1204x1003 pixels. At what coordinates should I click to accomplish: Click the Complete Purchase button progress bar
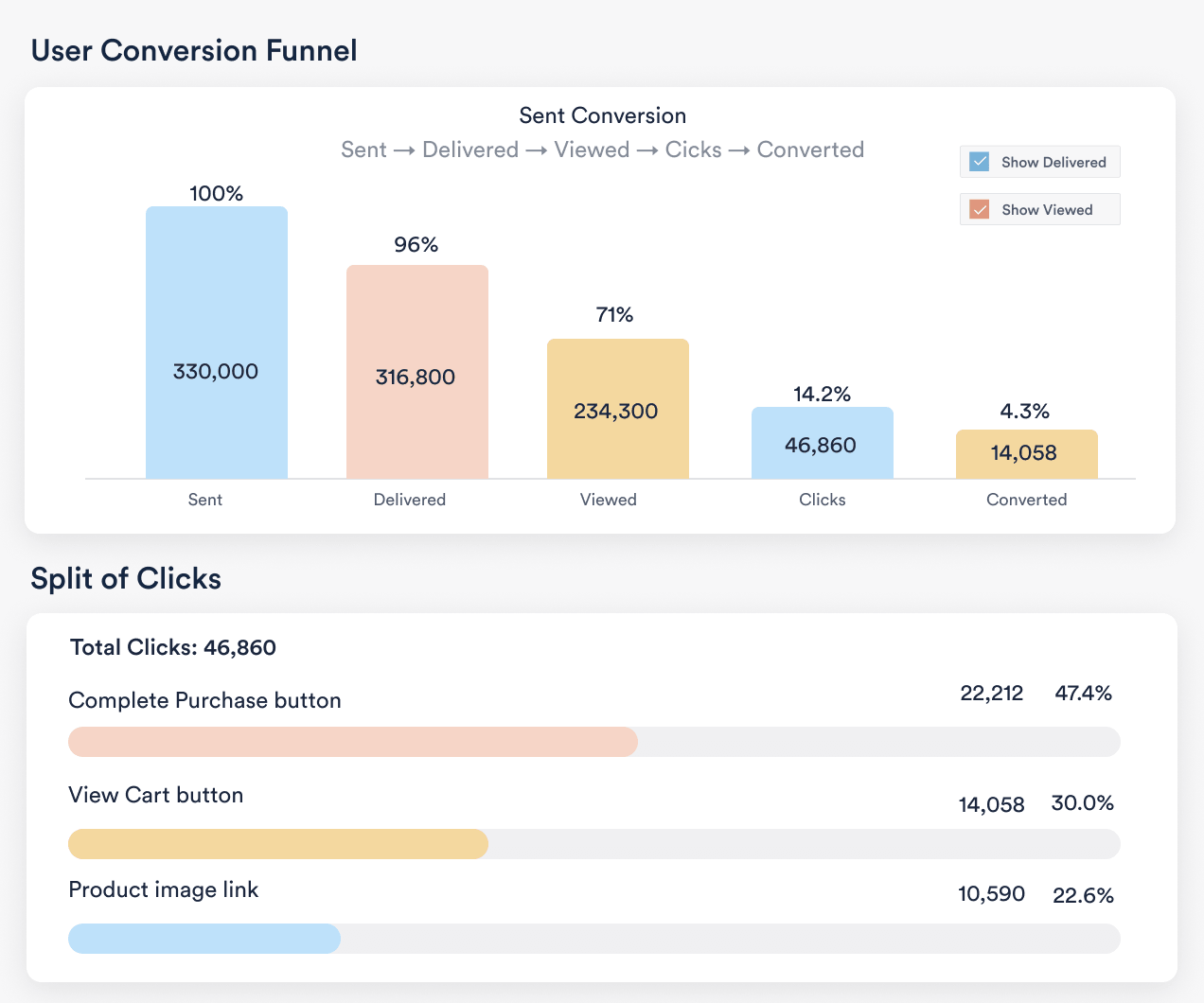coord(594,742)
